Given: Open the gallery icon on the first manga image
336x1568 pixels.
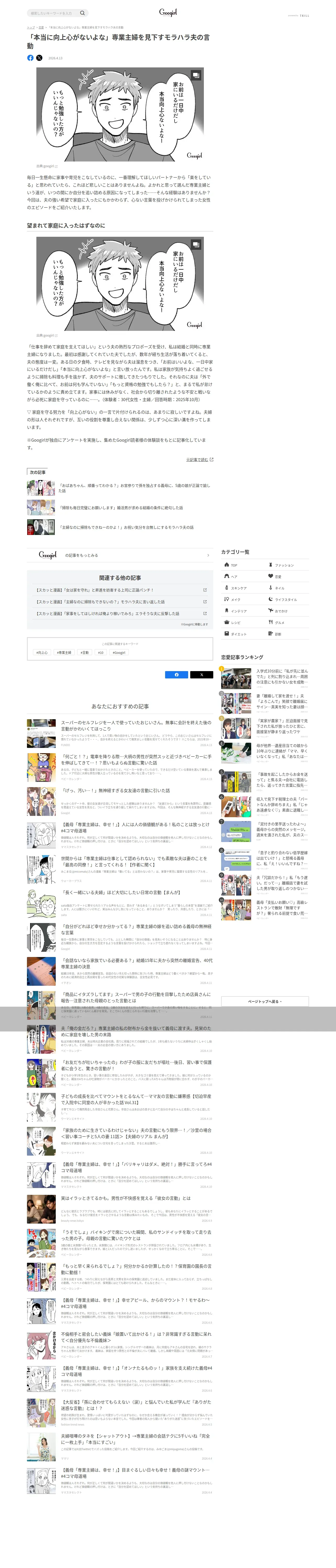Looking at the screenshot, I should click(196, 76).
